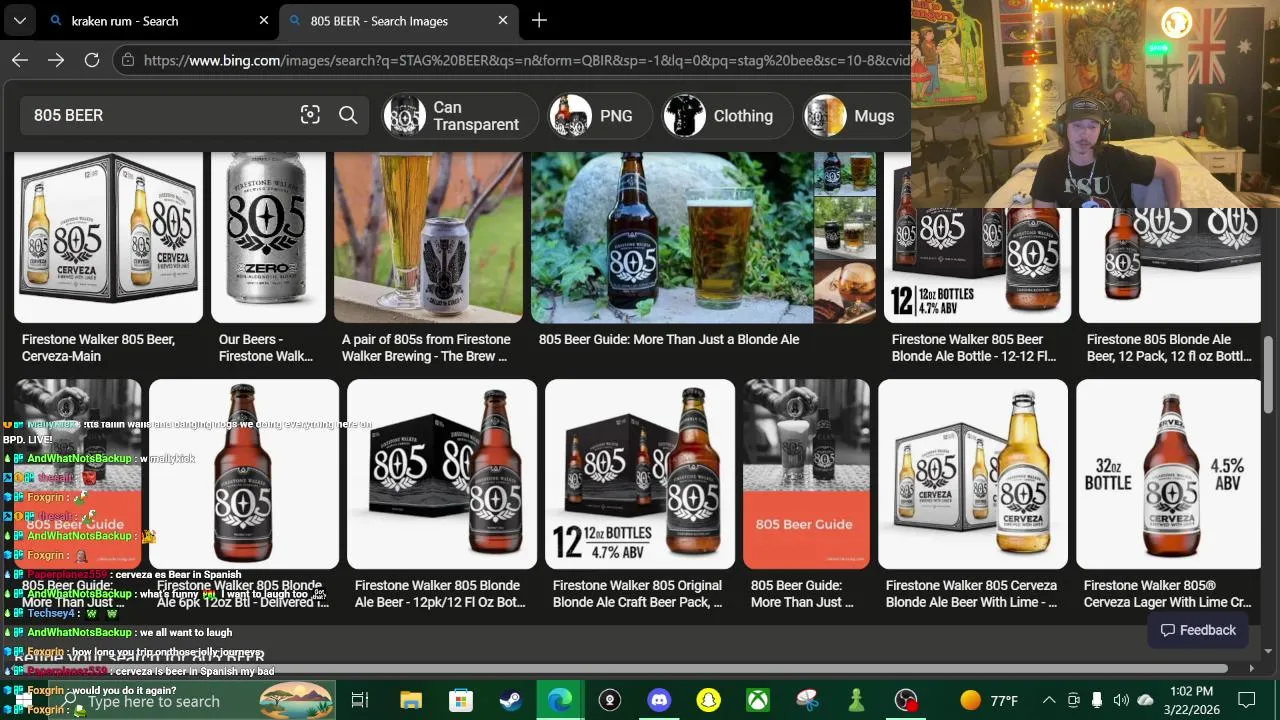Open volume control in system tray
Screen dimensions: 1280x720
(x=1121, y=700)
